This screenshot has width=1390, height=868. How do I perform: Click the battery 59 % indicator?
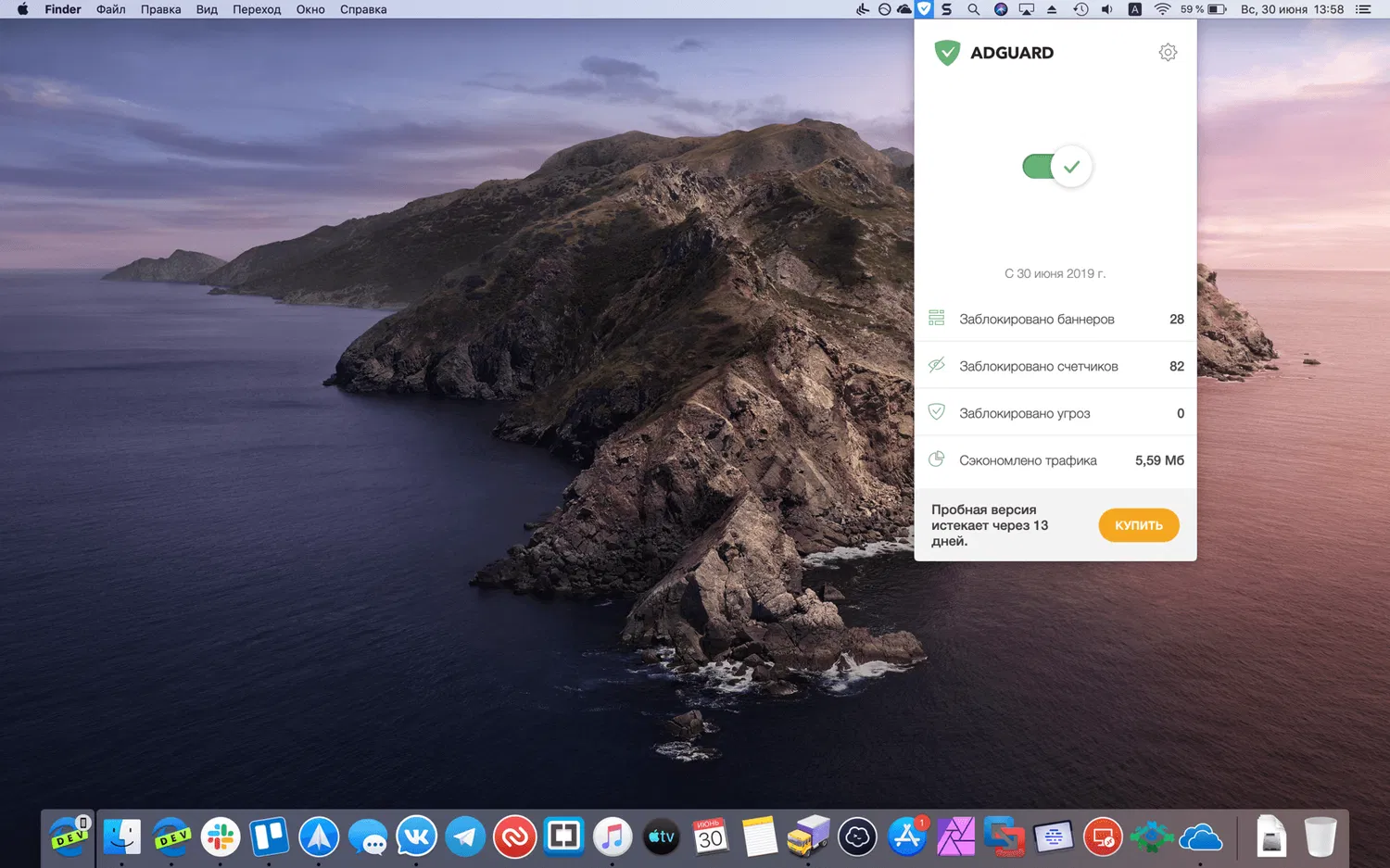(1204, 9)
